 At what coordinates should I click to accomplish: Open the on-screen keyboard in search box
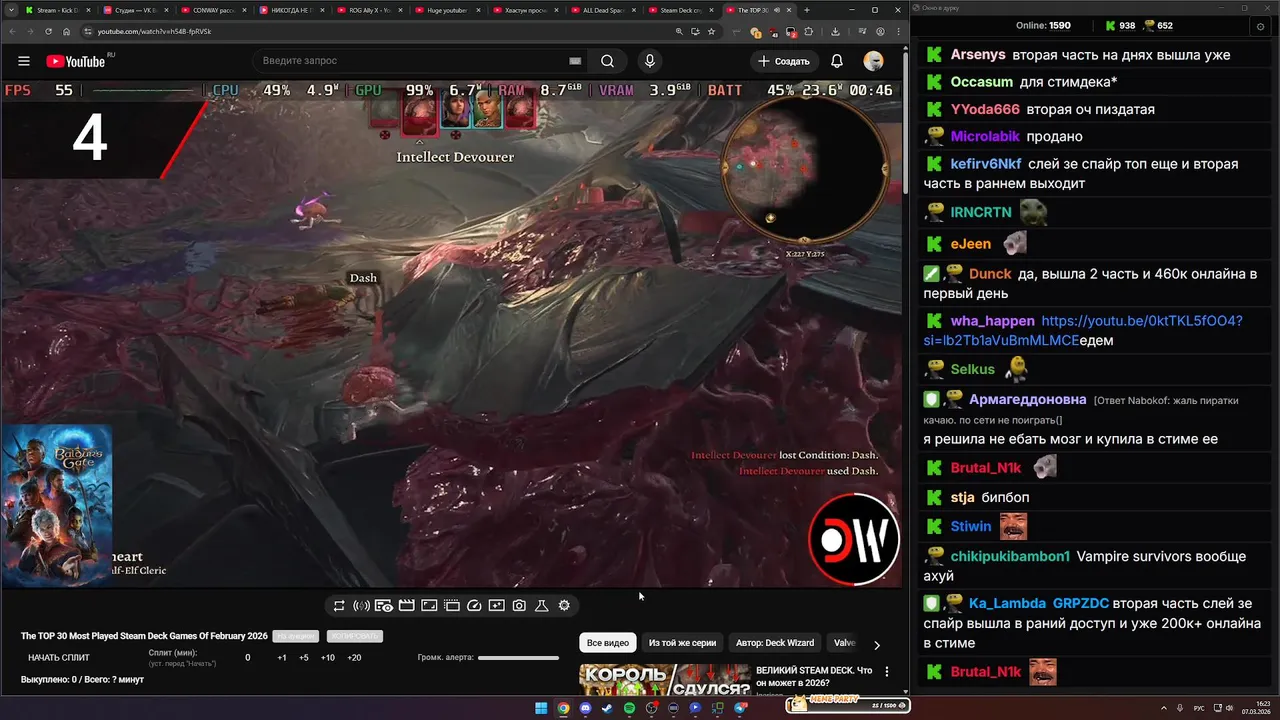click(x=575, y=61)
